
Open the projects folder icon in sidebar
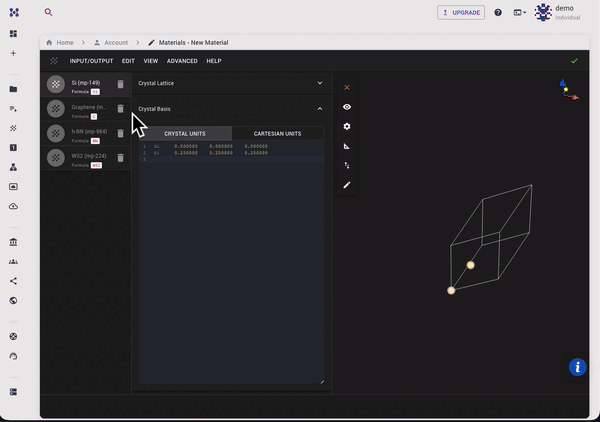click(13, 89)
